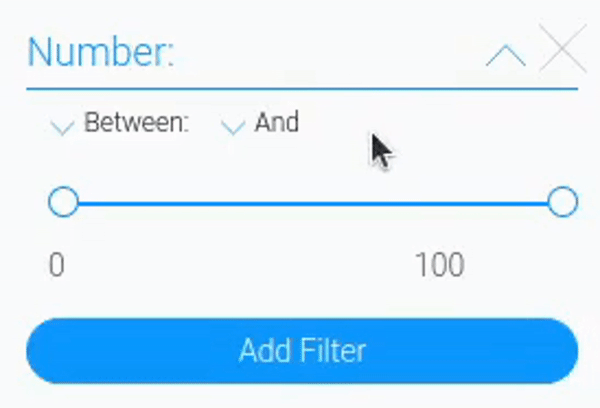
Task: Click the "Between:" condition label
Action: pos(136,123)
